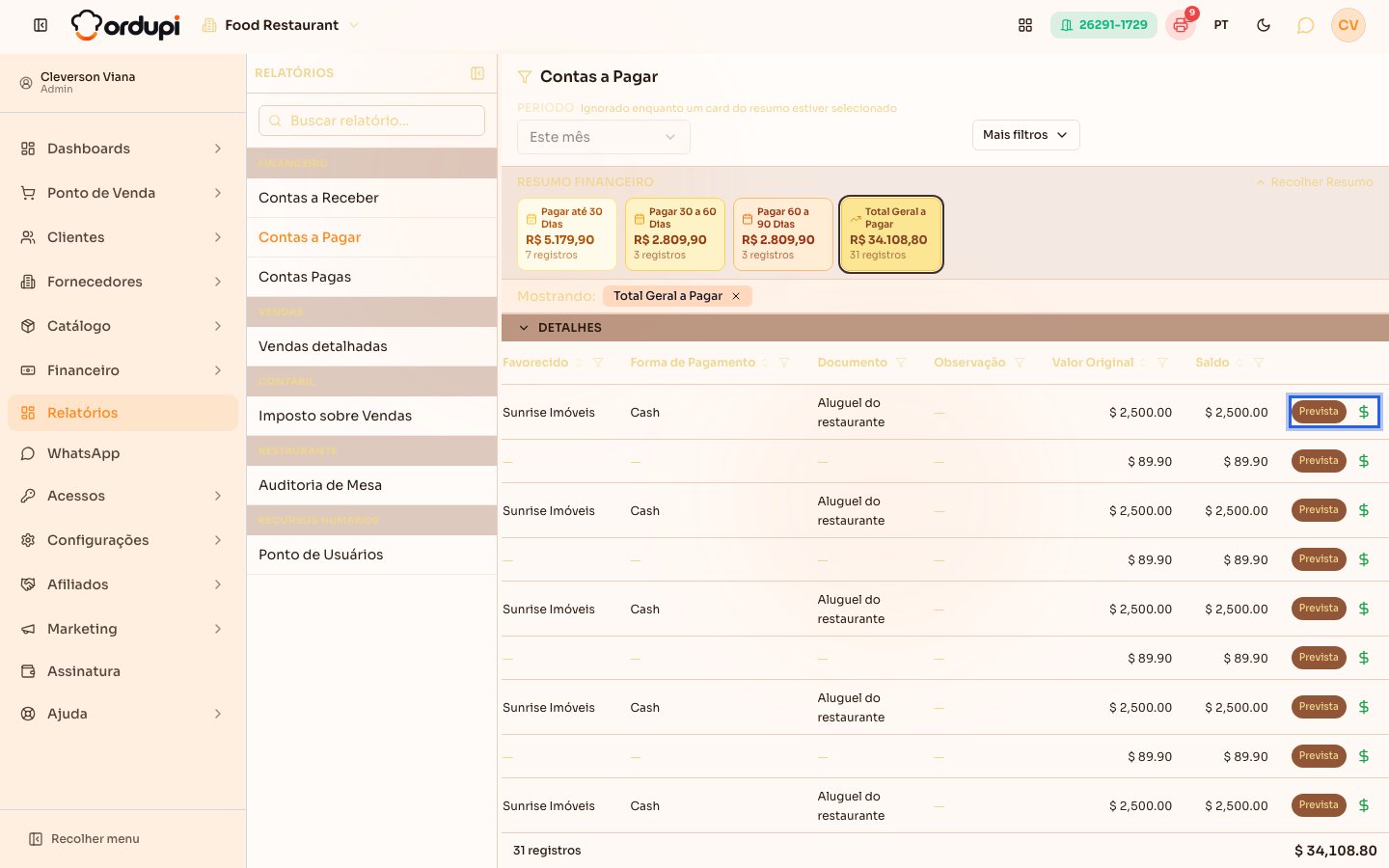Open the printer queue icon with badge
Screen dimensions: 1389x868
tap(1181, 25)
